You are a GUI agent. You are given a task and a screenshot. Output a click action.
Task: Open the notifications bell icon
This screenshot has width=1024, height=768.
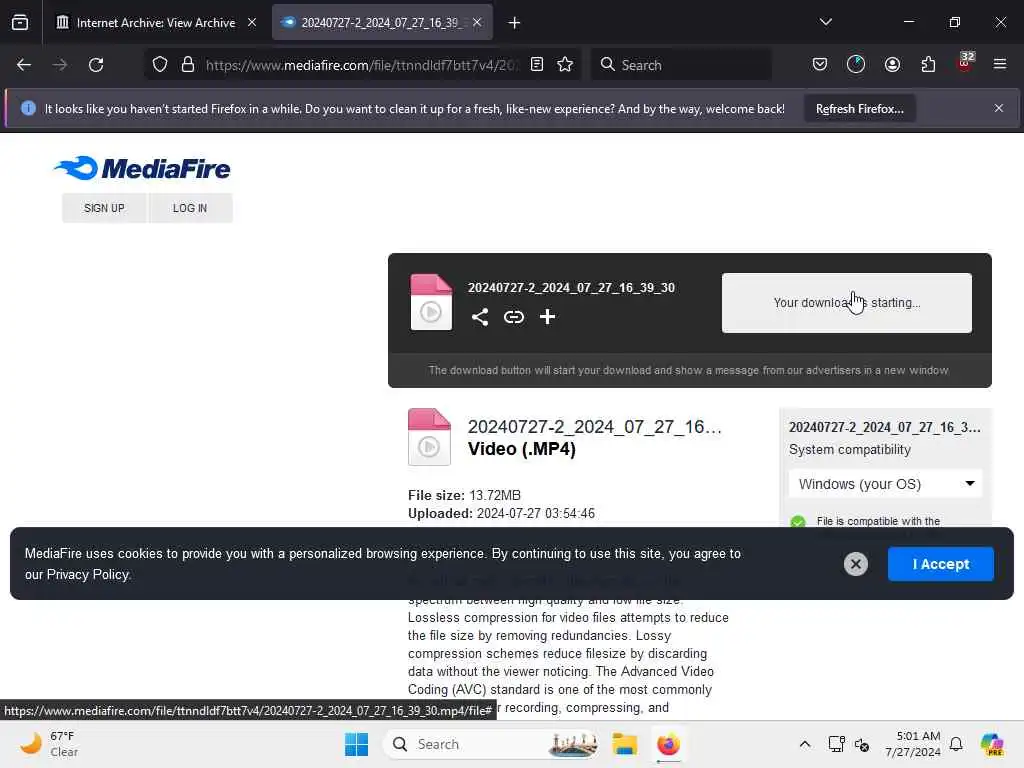[956, 744]
